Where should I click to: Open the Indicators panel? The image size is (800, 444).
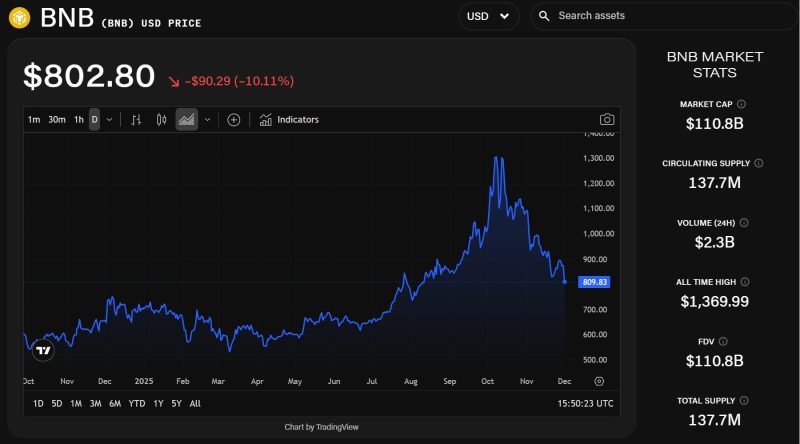point(289,120)
